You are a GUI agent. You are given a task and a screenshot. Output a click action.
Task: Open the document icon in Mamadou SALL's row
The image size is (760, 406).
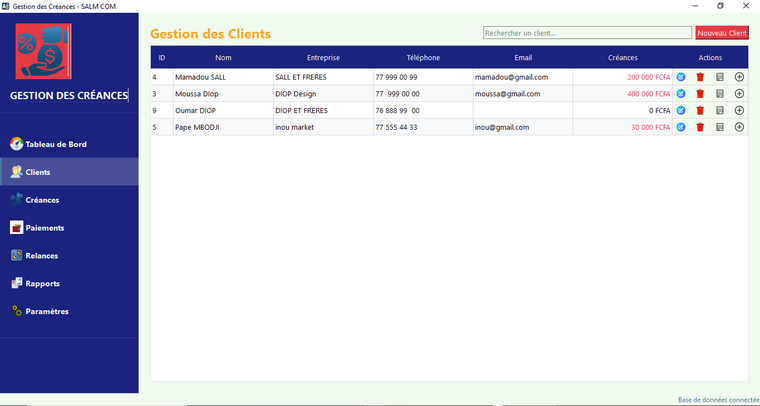719,77
